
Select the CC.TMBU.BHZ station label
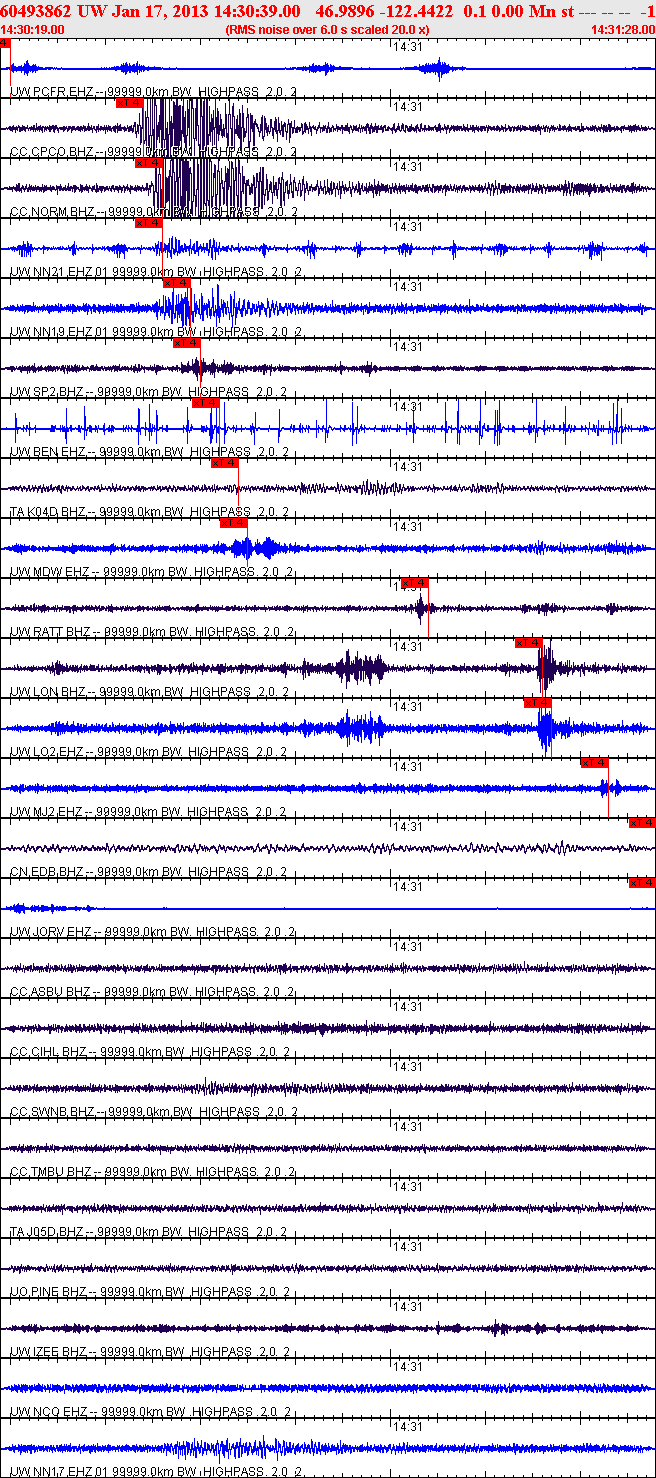tap(153, 1172)
